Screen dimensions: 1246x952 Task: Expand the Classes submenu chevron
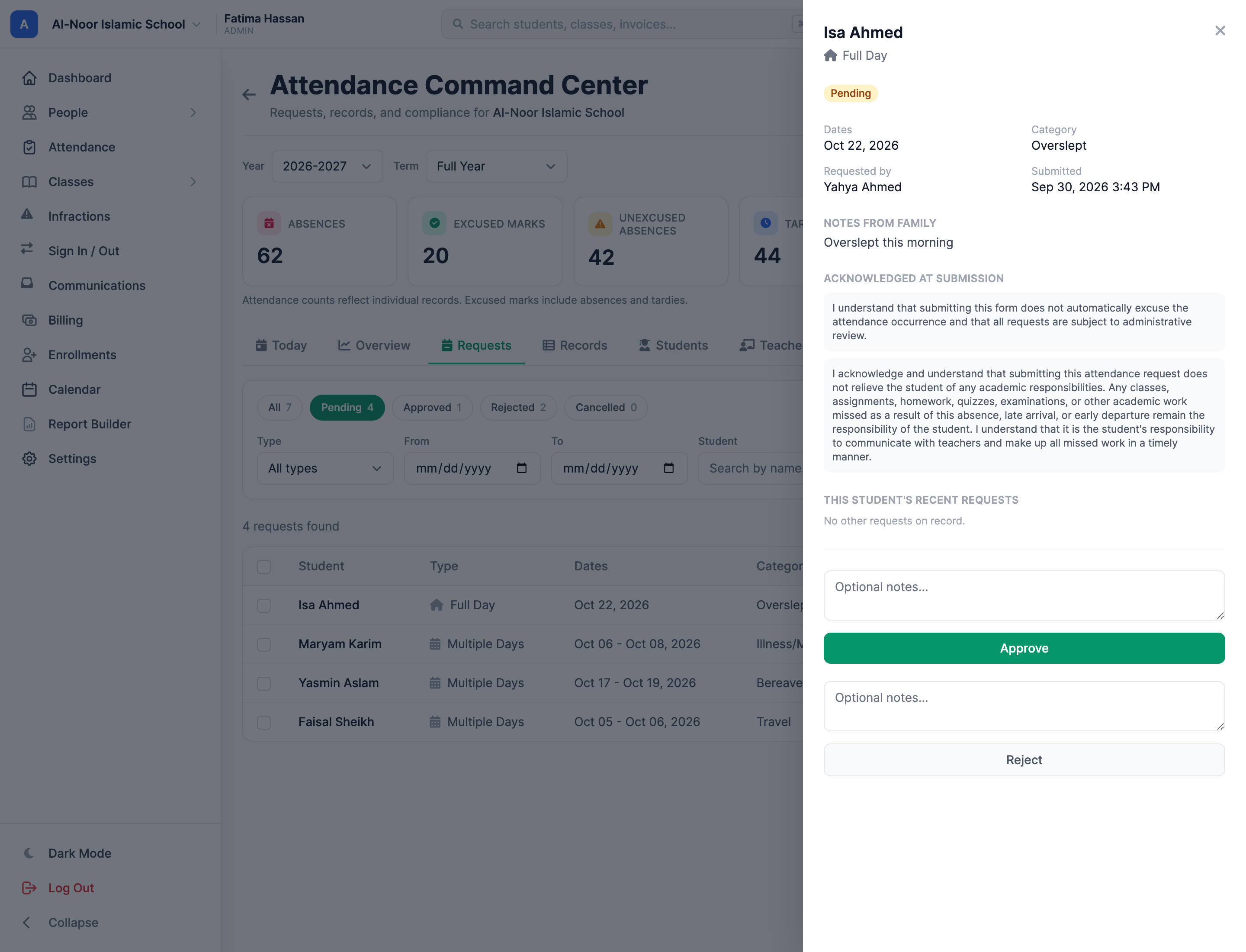193,182
